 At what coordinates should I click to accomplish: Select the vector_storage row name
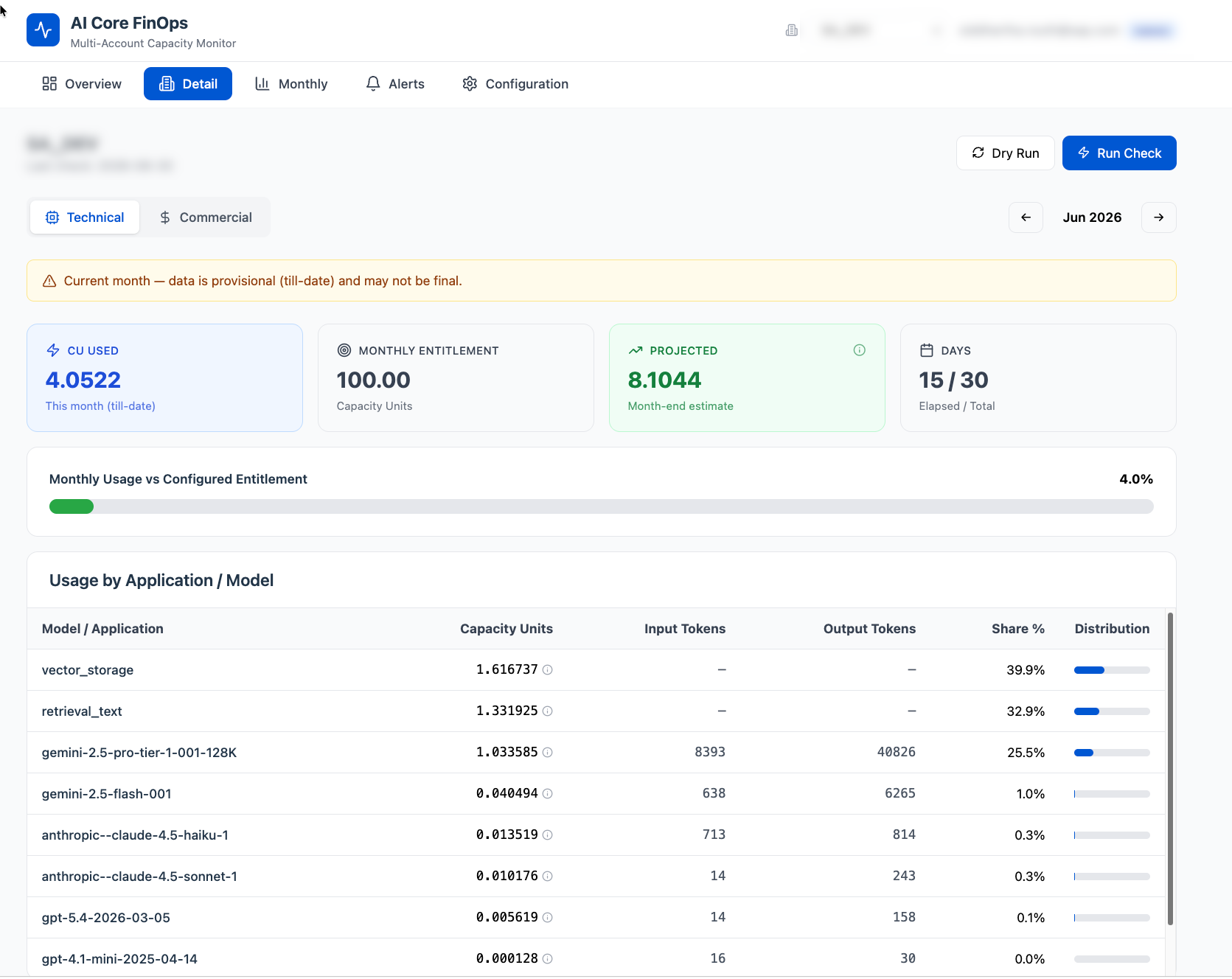tap(88, 670)
